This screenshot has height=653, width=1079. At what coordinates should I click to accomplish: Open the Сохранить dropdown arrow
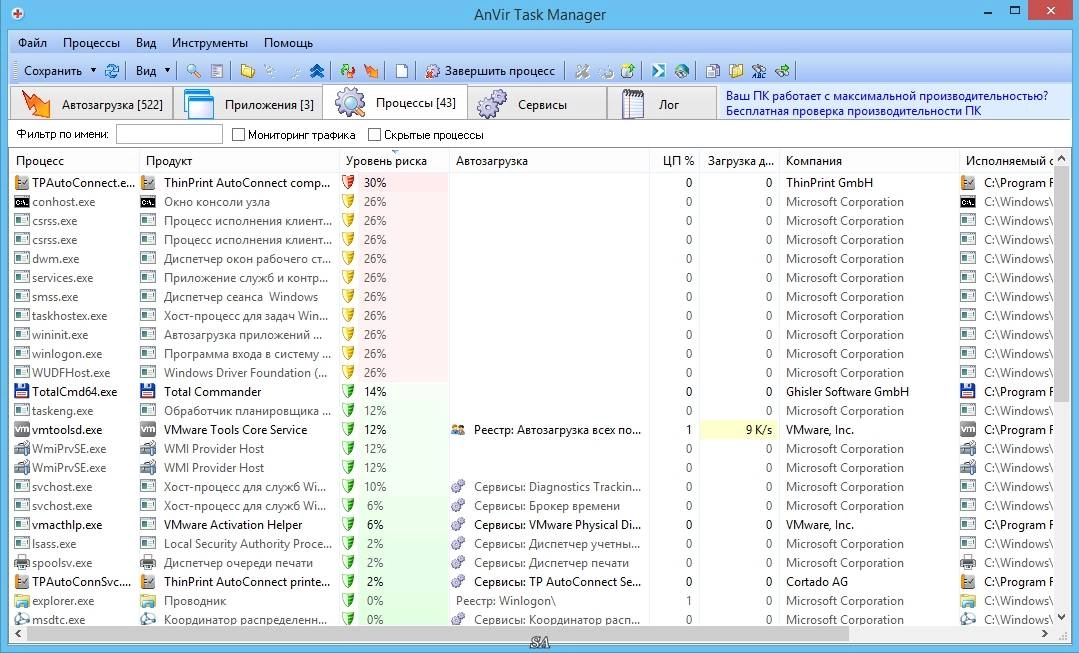[94, 70]
